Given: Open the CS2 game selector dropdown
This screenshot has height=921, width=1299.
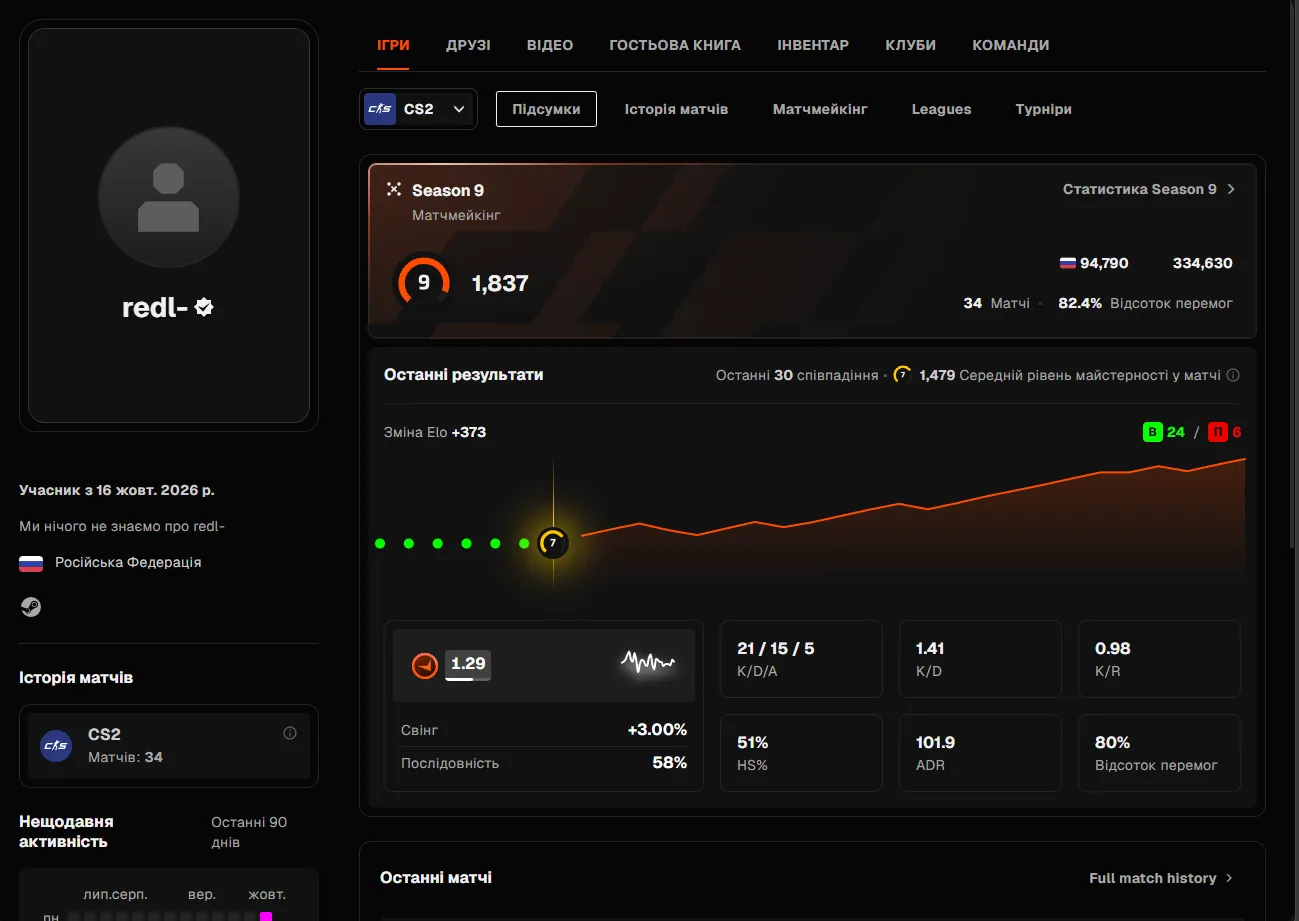Looking at the screenshot, I should point(418,109).
